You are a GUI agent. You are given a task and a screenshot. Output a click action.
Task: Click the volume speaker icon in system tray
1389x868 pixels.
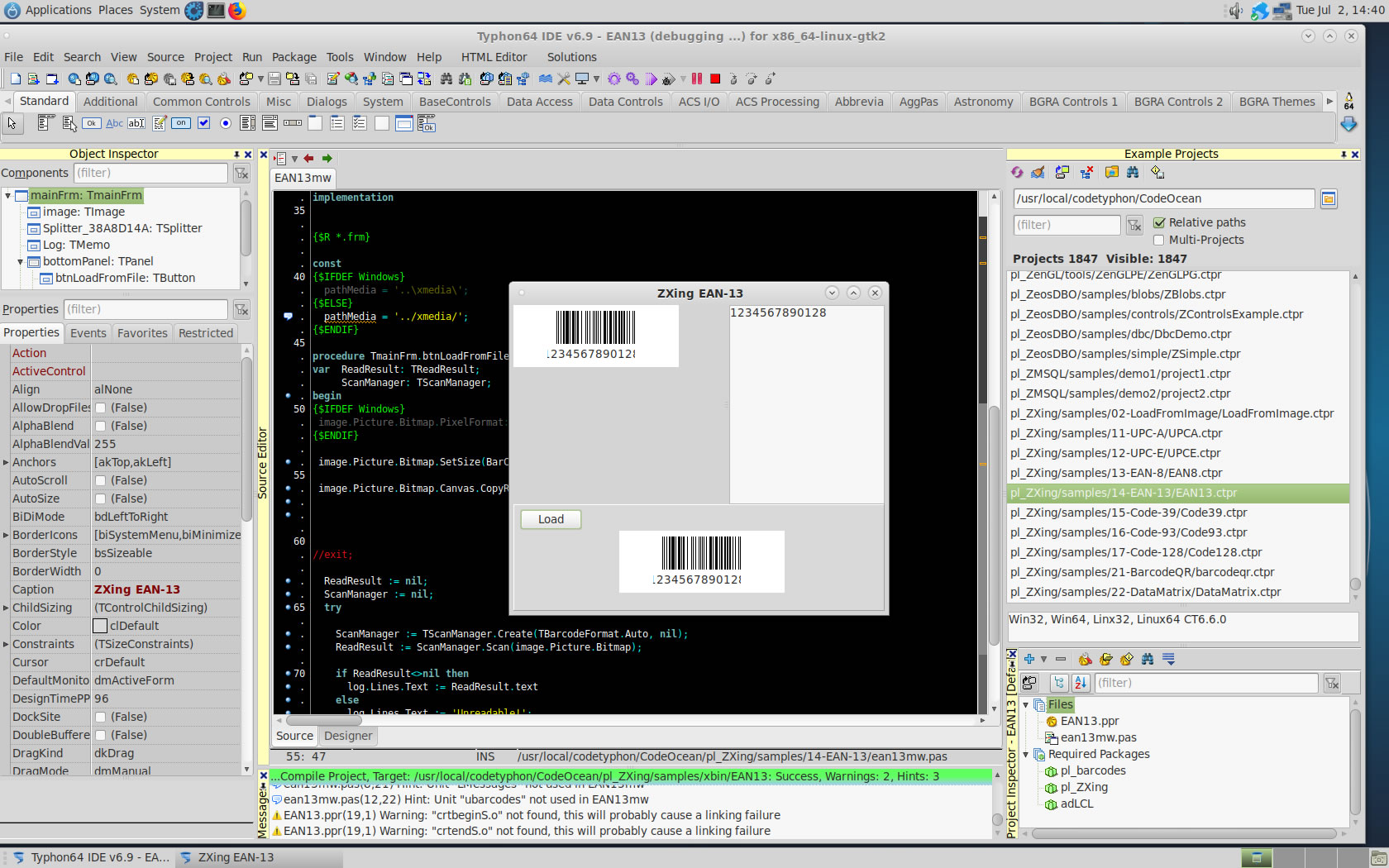click(x=1236, y=11)
